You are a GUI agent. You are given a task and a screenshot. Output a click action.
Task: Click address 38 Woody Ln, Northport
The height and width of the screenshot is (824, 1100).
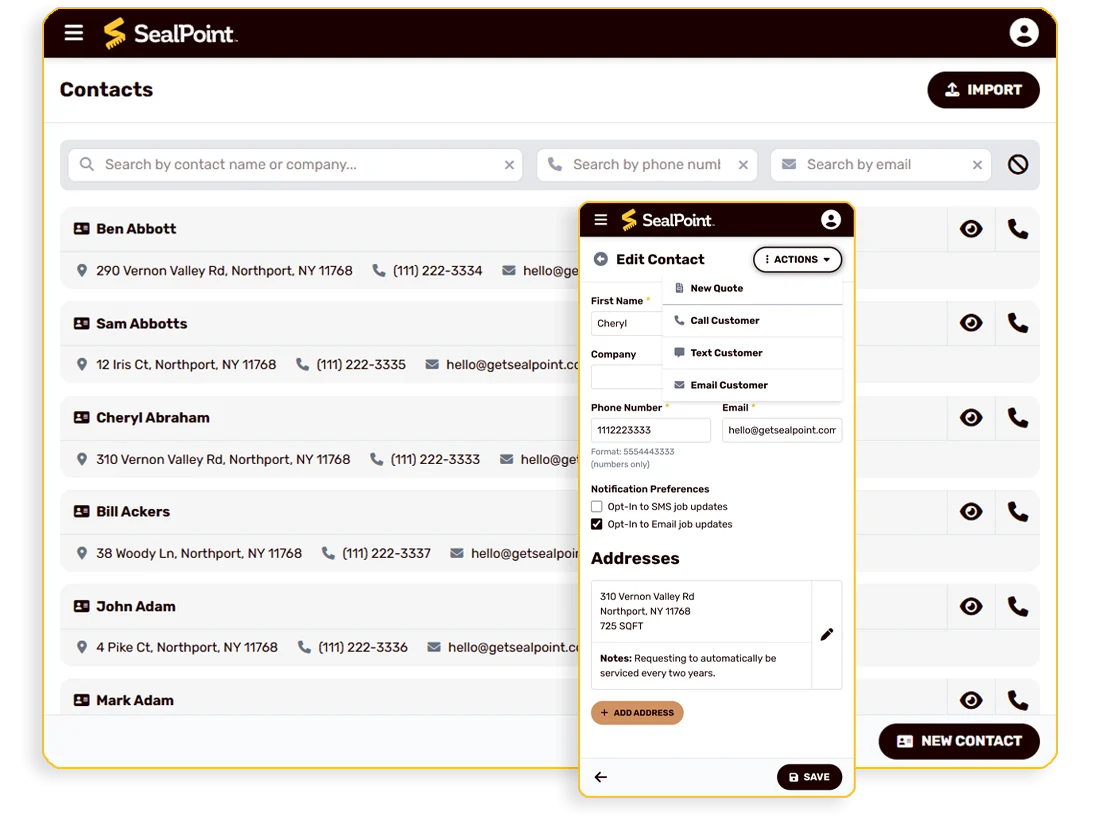pos(199,553)
